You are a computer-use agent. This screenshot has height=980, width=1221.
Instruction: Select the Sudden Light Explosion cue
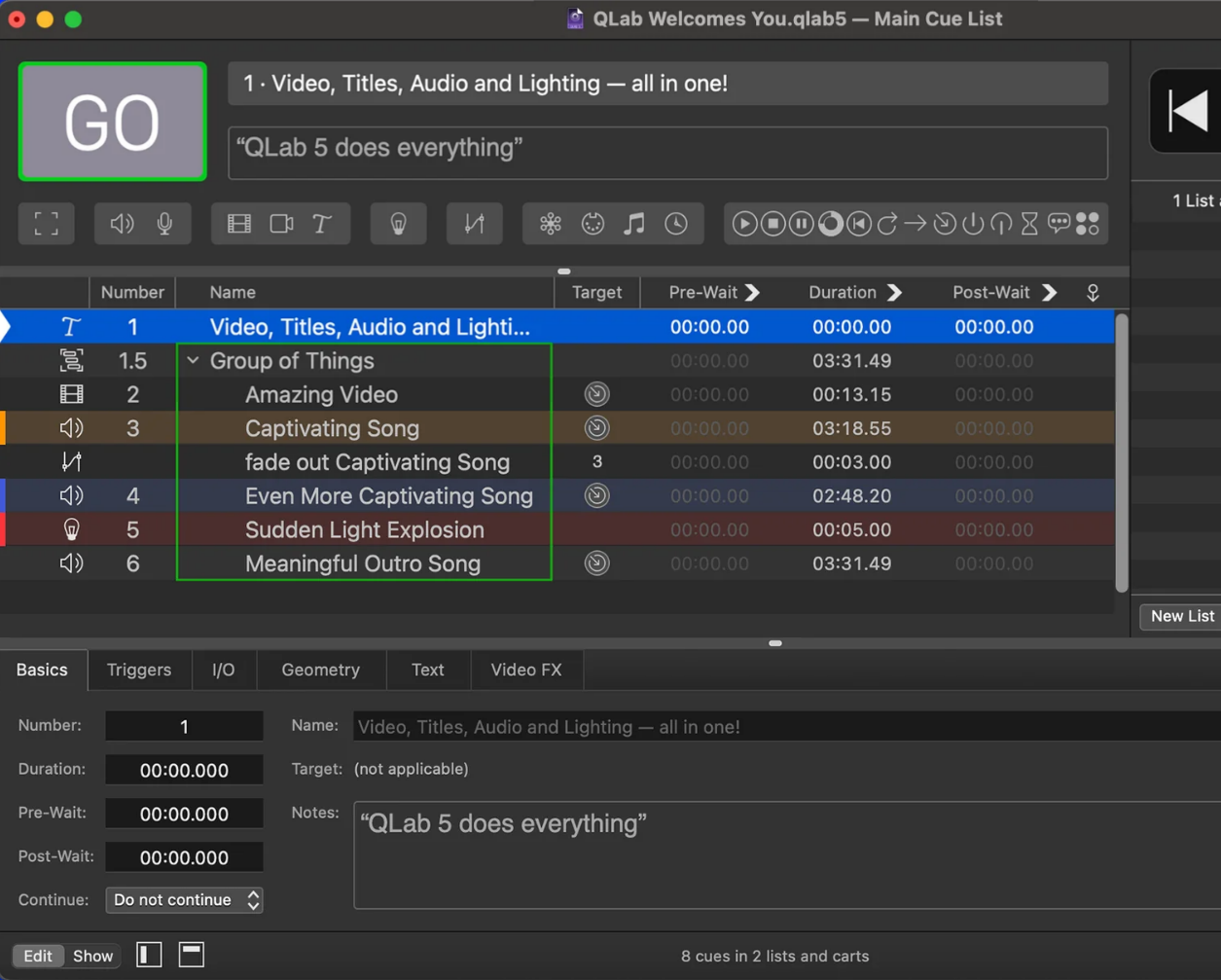point(557,529)
